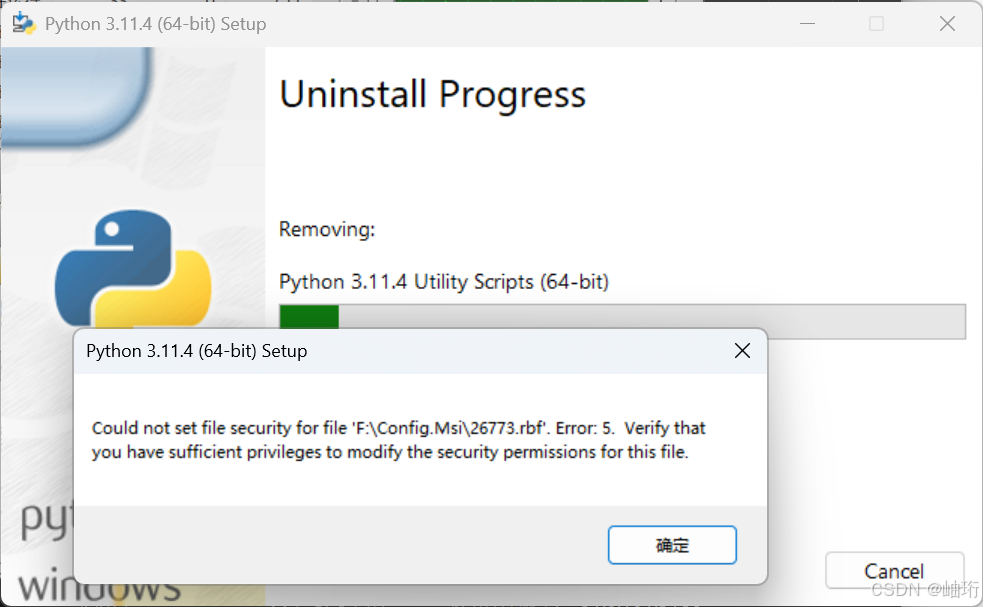Select the 'Removing:' status label
Viewport: 983px width, 607px height.
tap(326, 229)
